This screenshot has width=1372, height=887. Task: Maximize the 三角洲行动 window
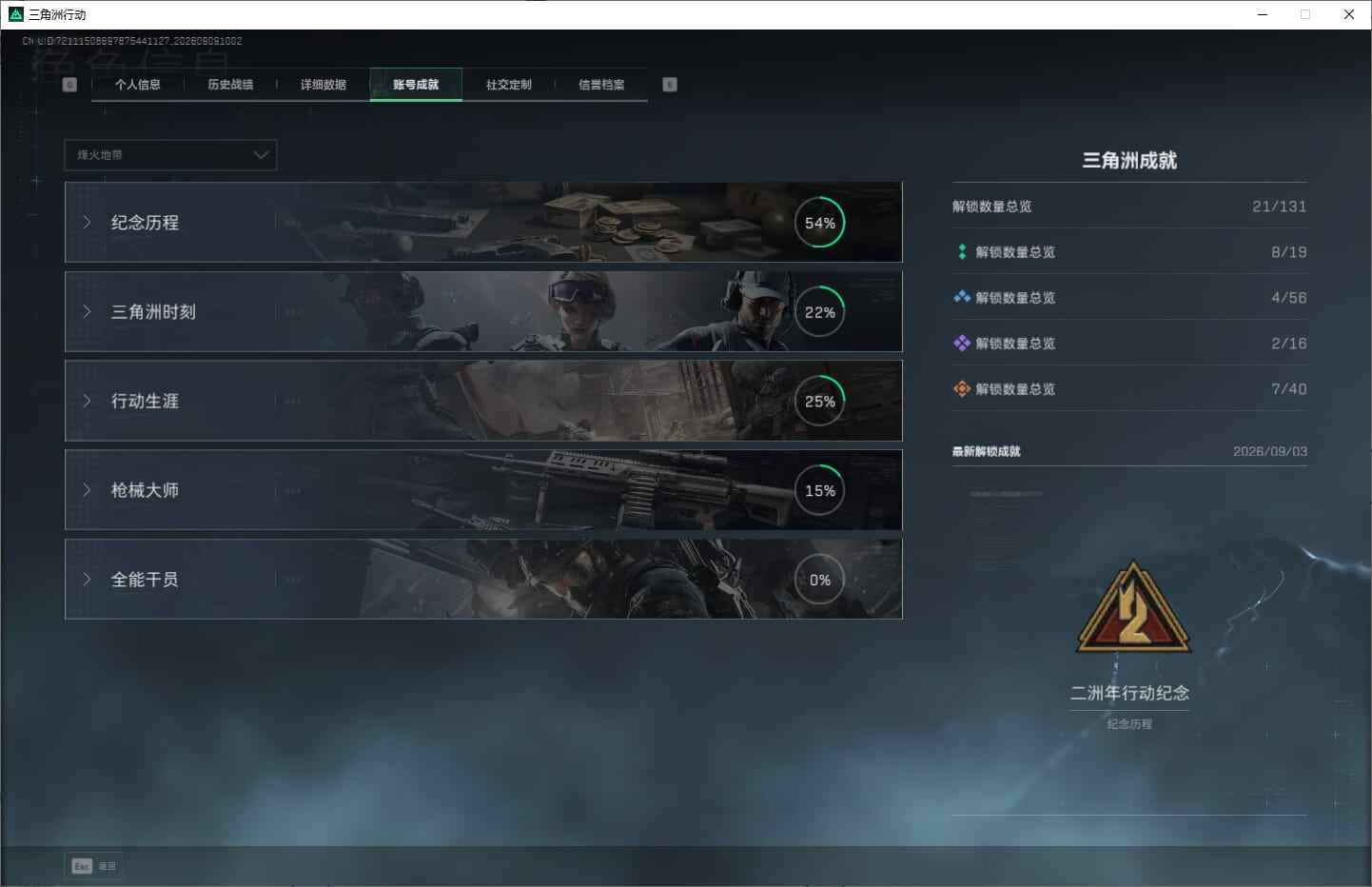click(1305, 14)
